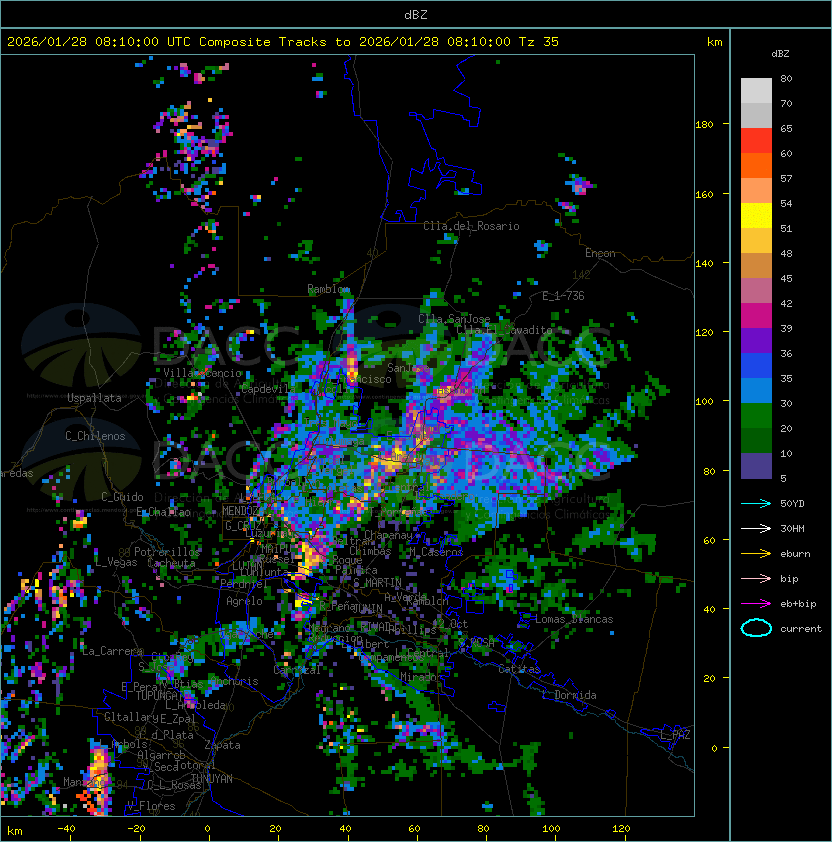832x842 pixels.
Task: Click the 'Zapata' map label
Action: [222, 745]
